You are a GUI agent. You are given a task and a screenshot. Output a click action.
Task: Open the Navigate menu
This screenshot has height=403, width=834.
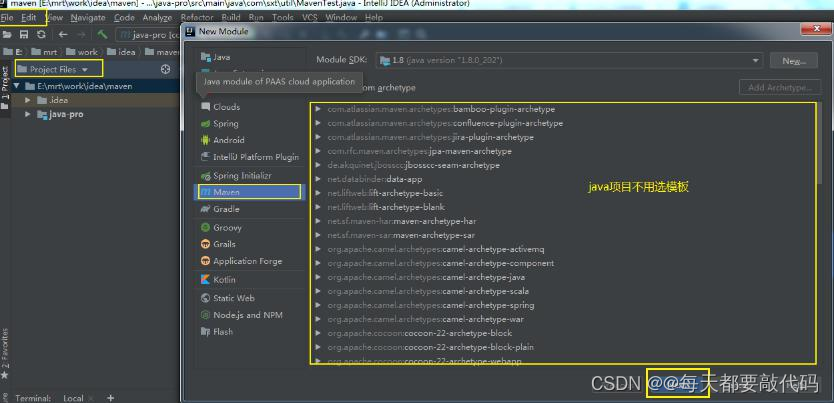click(88, 18)
